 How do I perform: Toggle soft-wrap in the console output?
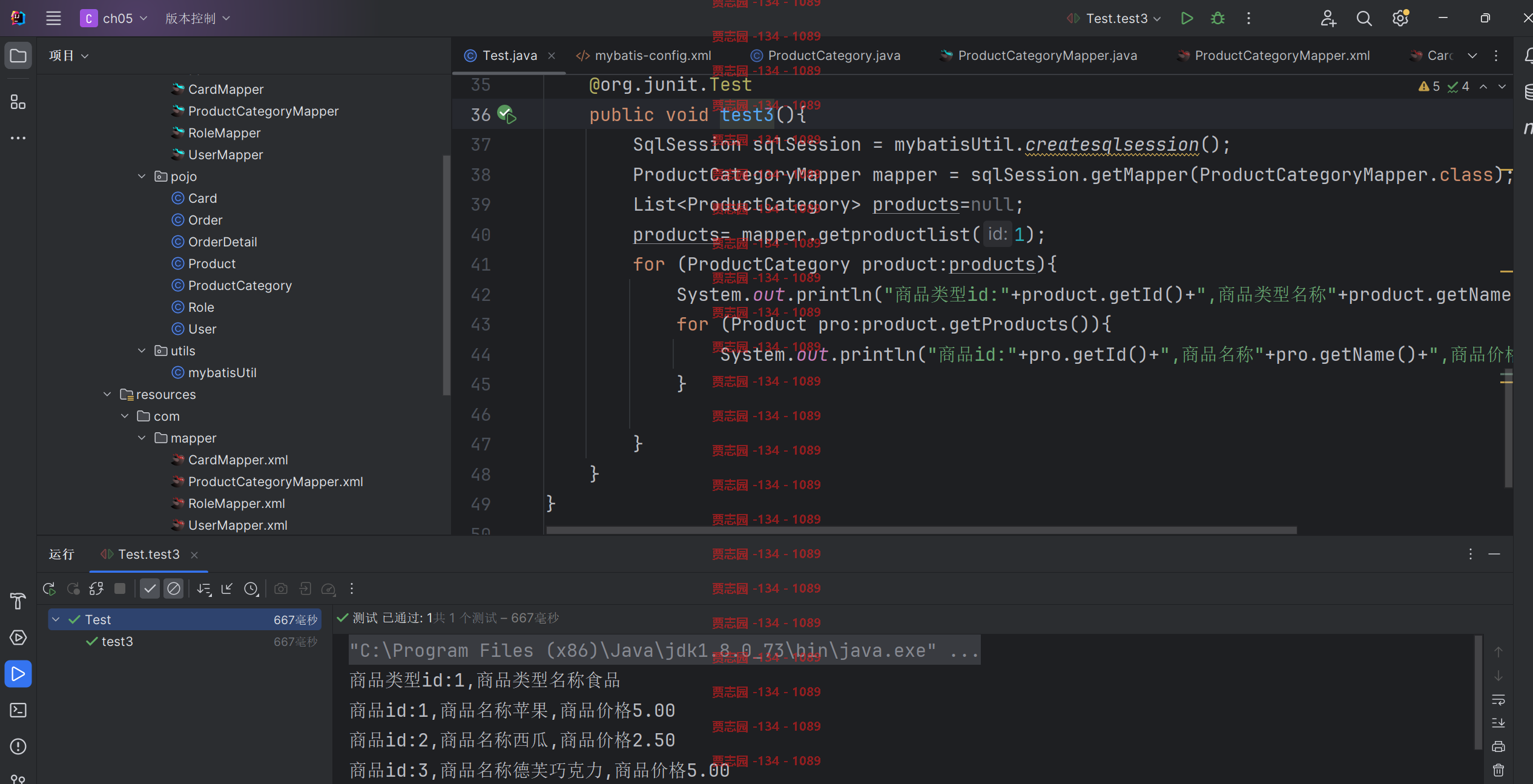tap(1498, 700)
